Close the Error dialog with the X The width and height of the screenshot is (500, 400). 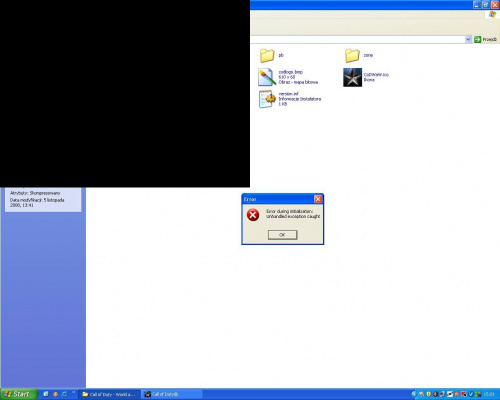click(318, 199)
